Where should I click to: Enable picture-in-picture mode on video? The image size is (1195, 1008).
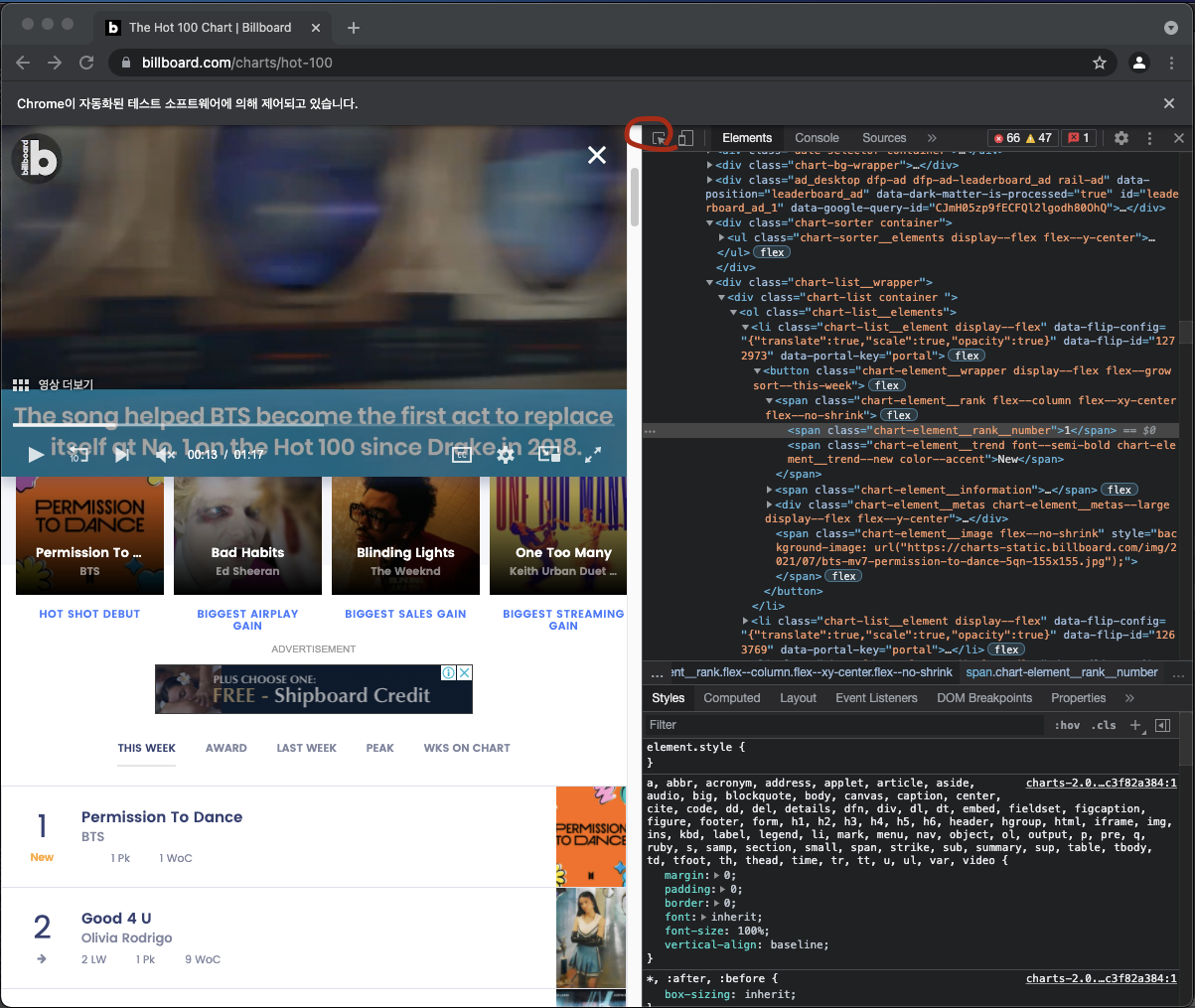tap(549, 454)
